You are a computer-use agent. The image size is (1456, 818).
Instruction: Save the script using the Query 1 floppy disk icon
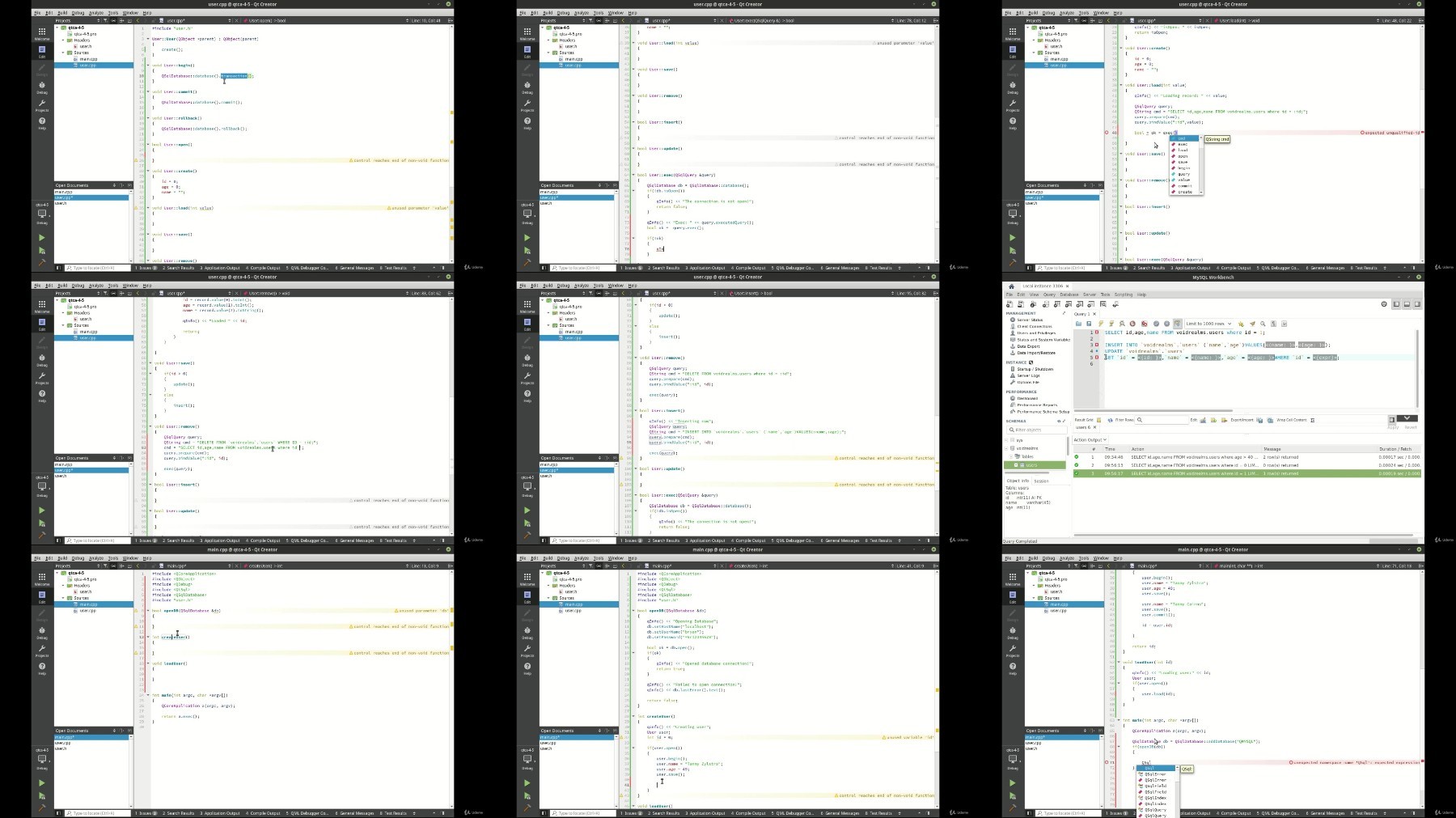[1089, 324]
